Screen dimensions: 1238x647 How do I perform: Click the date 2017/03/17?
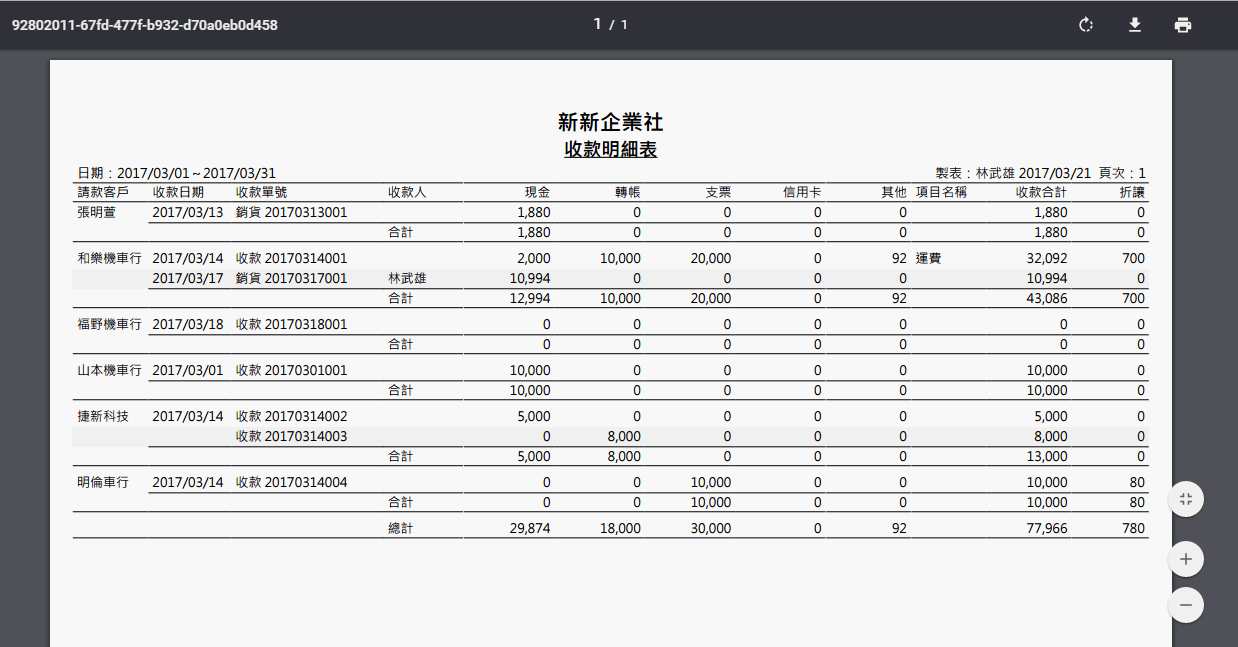[x=188, y=278]
